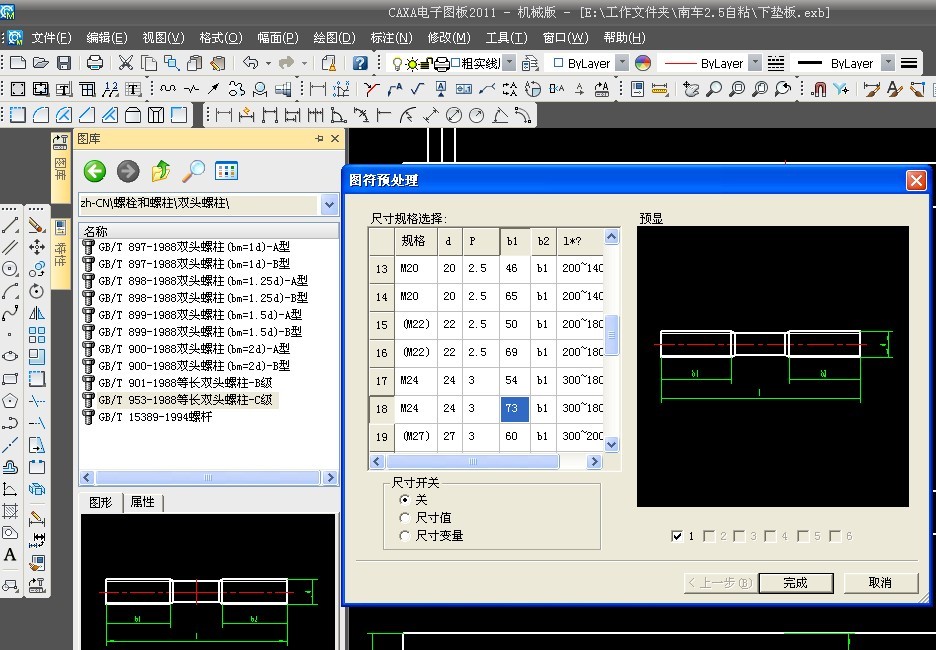Click the Save icon in toolbar
The width and height of the screenshot is (936, 650).
tap(64, 63)
